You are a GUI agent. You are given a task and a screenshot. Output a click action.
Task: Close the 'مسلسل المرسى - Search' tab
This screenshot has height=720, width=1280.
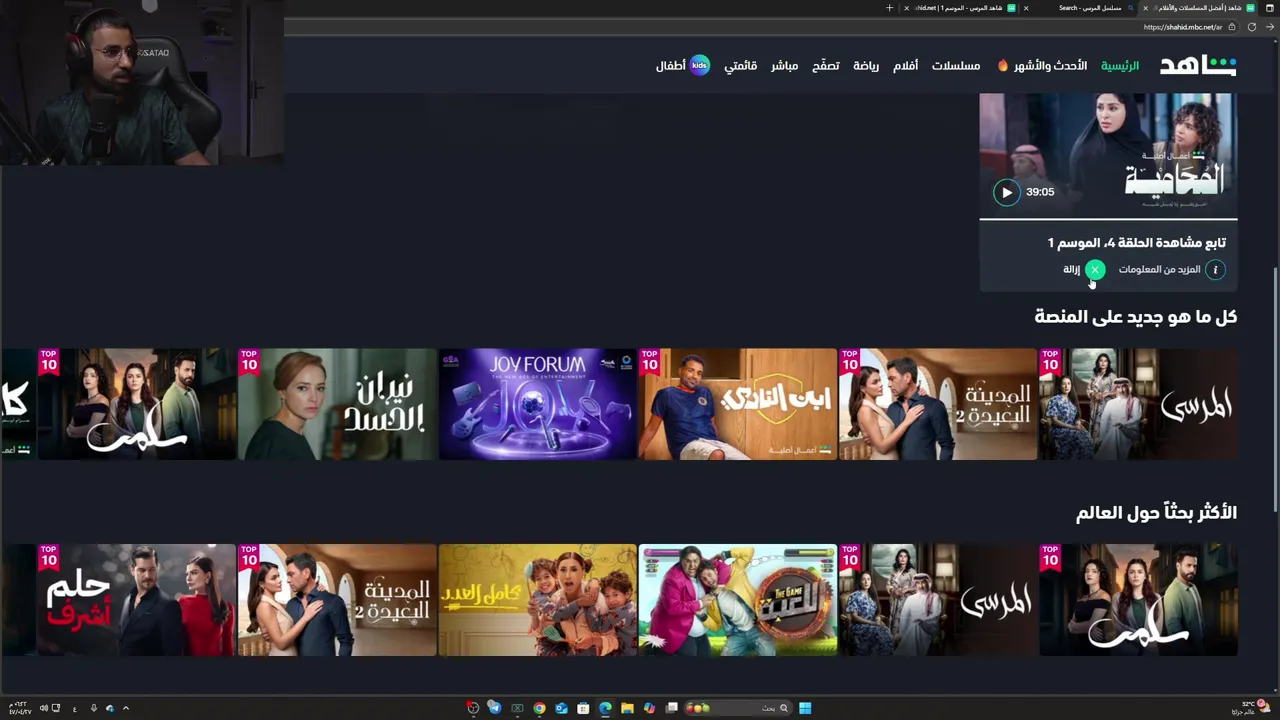tap(1026, 8)
